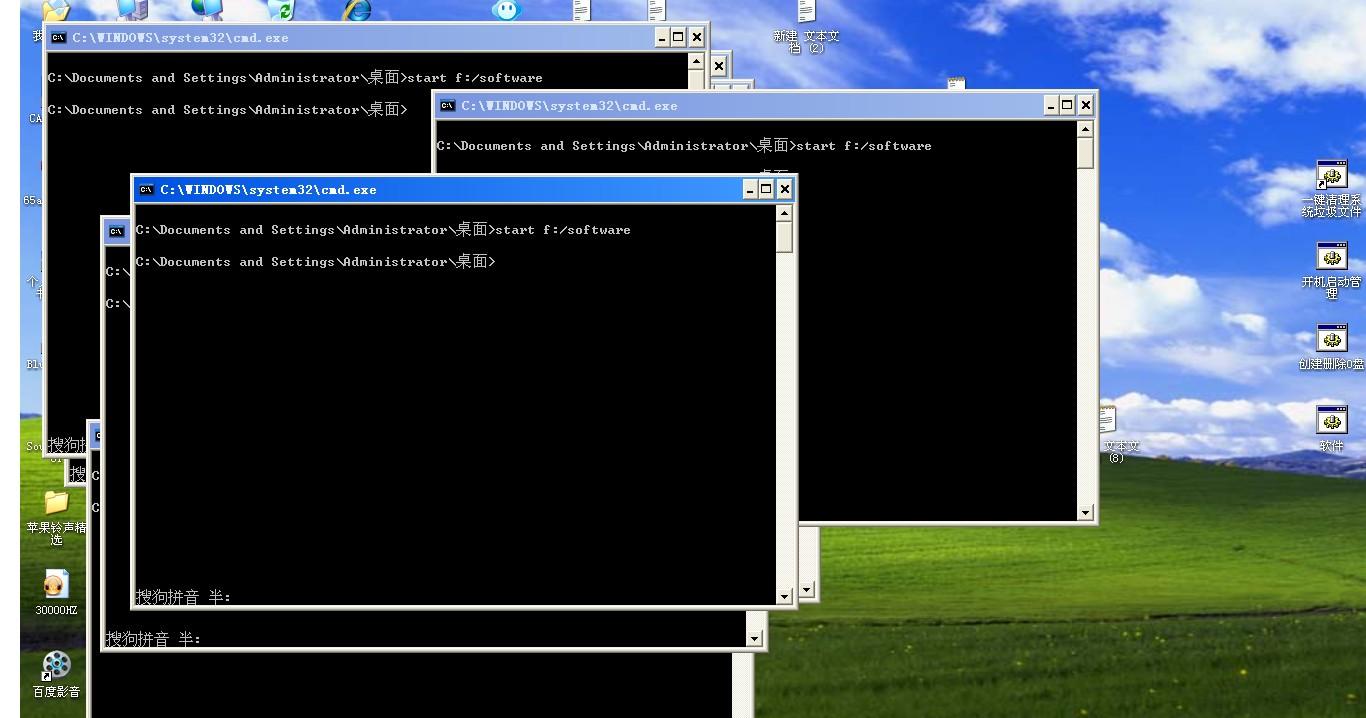Select the 苹果铃声精选 folder icon

(x=56, y=517)
